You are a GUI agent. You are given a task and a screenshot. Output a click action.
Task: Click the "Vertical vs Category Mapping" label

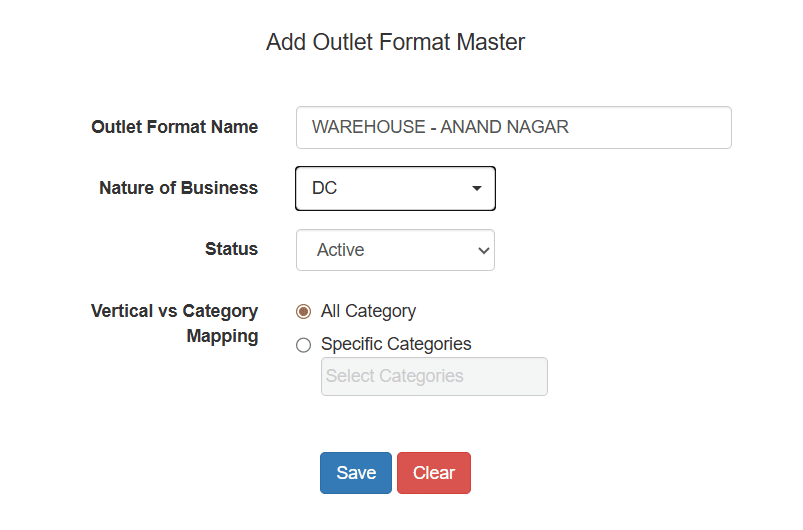(175, 323)
